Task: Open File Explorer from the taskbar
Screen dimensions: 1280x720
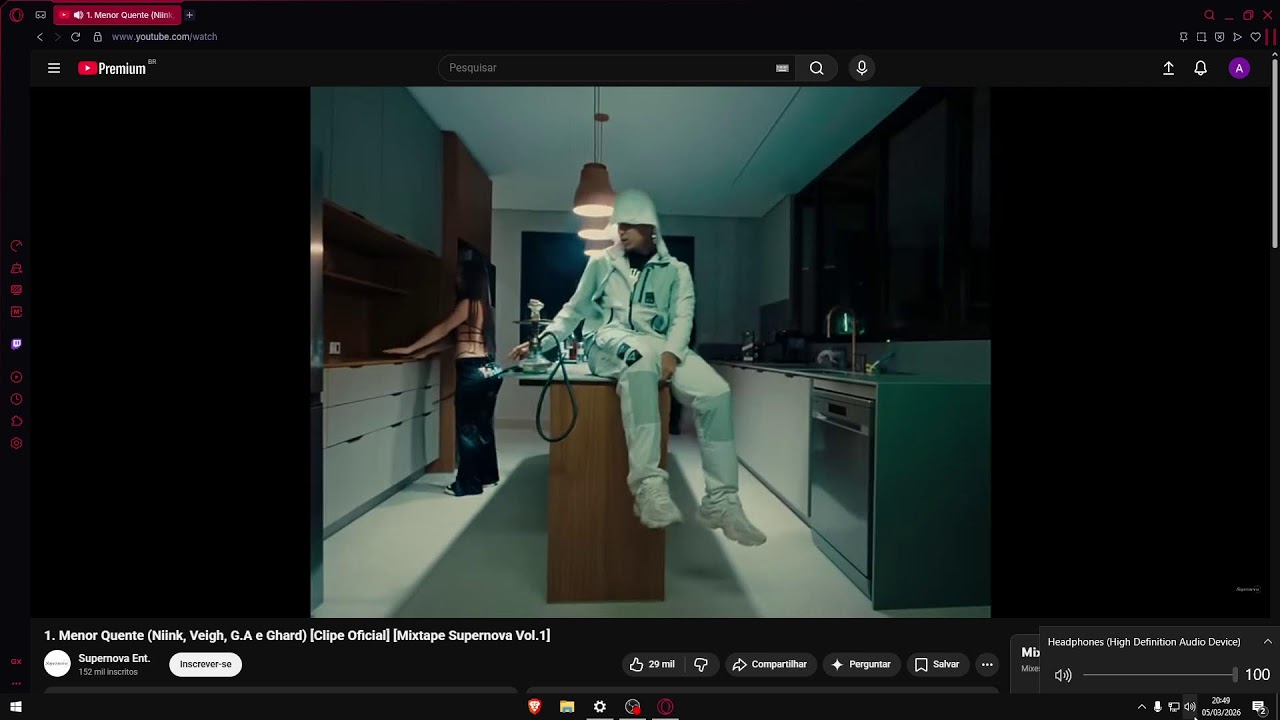Action: pyautogui.click(x=567, y=707)
